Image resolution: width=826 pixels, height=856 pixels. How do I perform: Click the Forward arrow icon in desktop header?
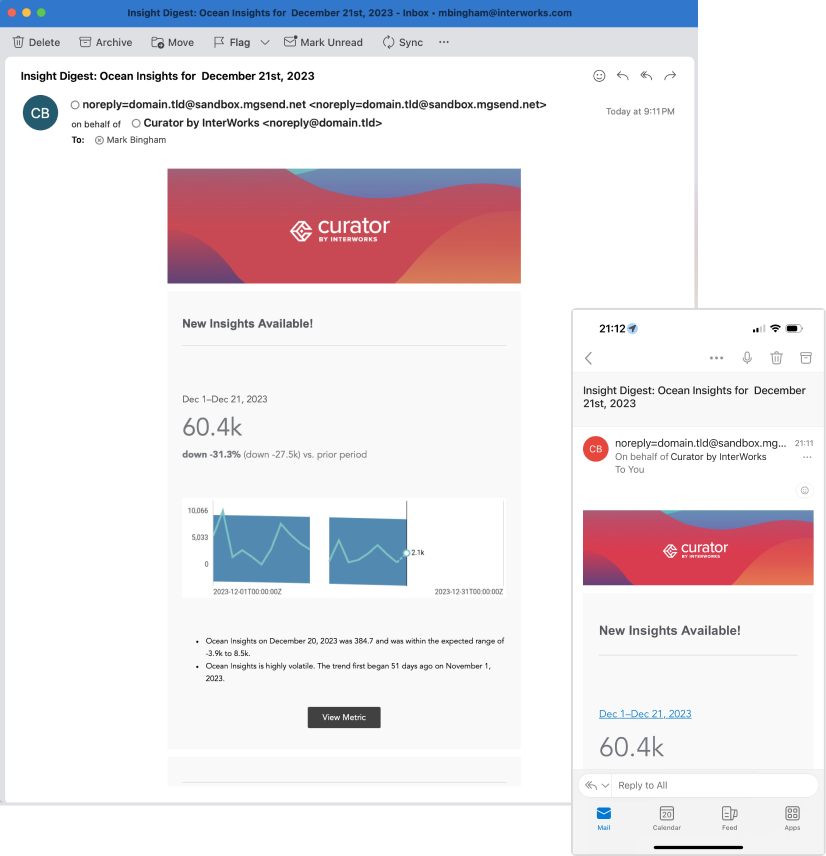pyautogui.click(x=670, y=76)
